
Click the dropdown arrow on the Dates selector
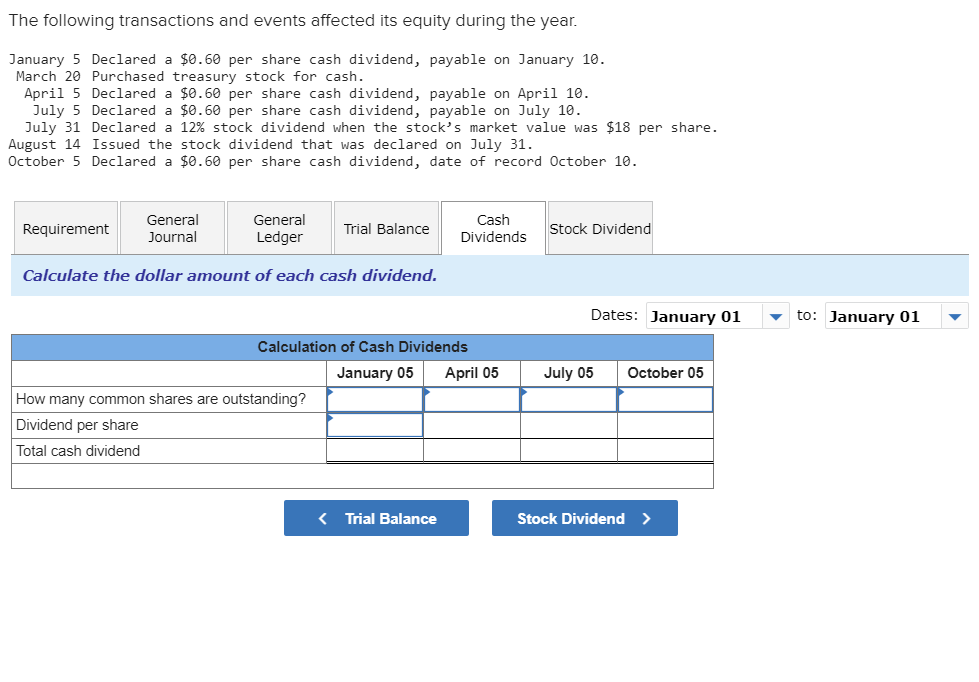coord(775,315)
